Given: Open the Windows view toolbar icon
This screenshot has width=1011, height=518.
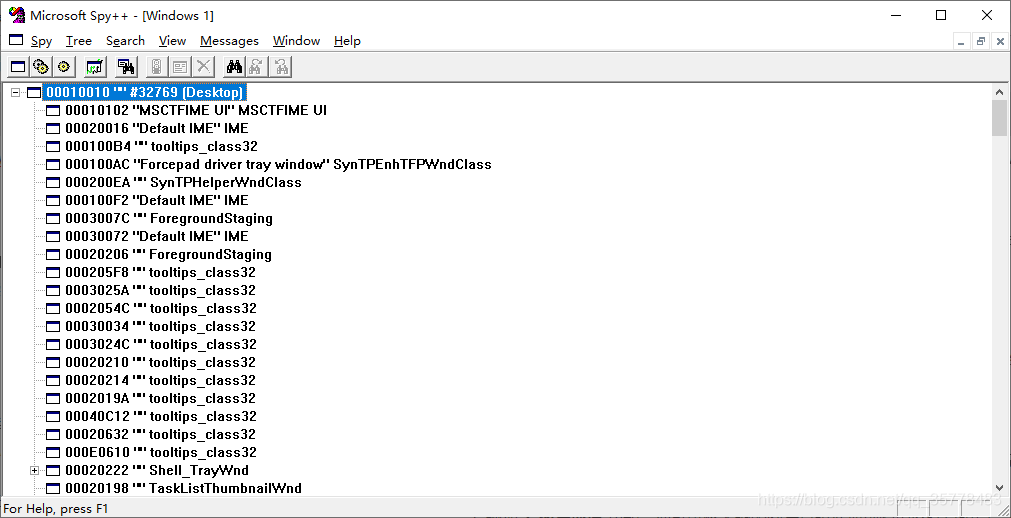Looking at the screenshot, I should pos(18,66).
